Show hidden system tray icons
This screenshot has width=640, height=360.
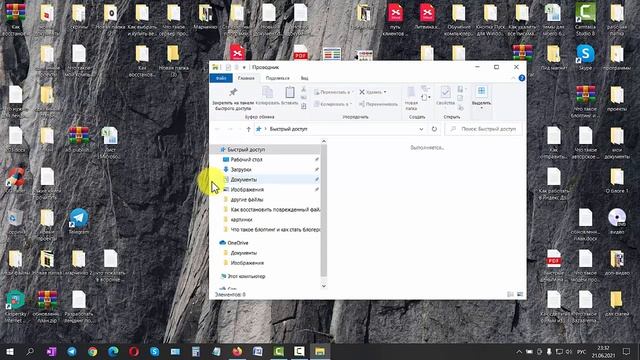click(519, 351)
